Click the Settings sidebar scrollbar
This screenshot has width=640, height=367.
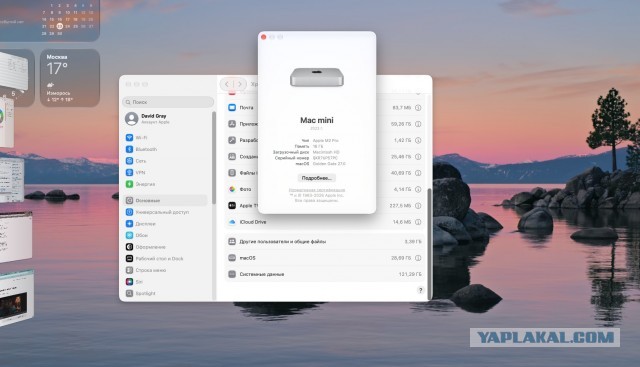(x=214, y=157)
